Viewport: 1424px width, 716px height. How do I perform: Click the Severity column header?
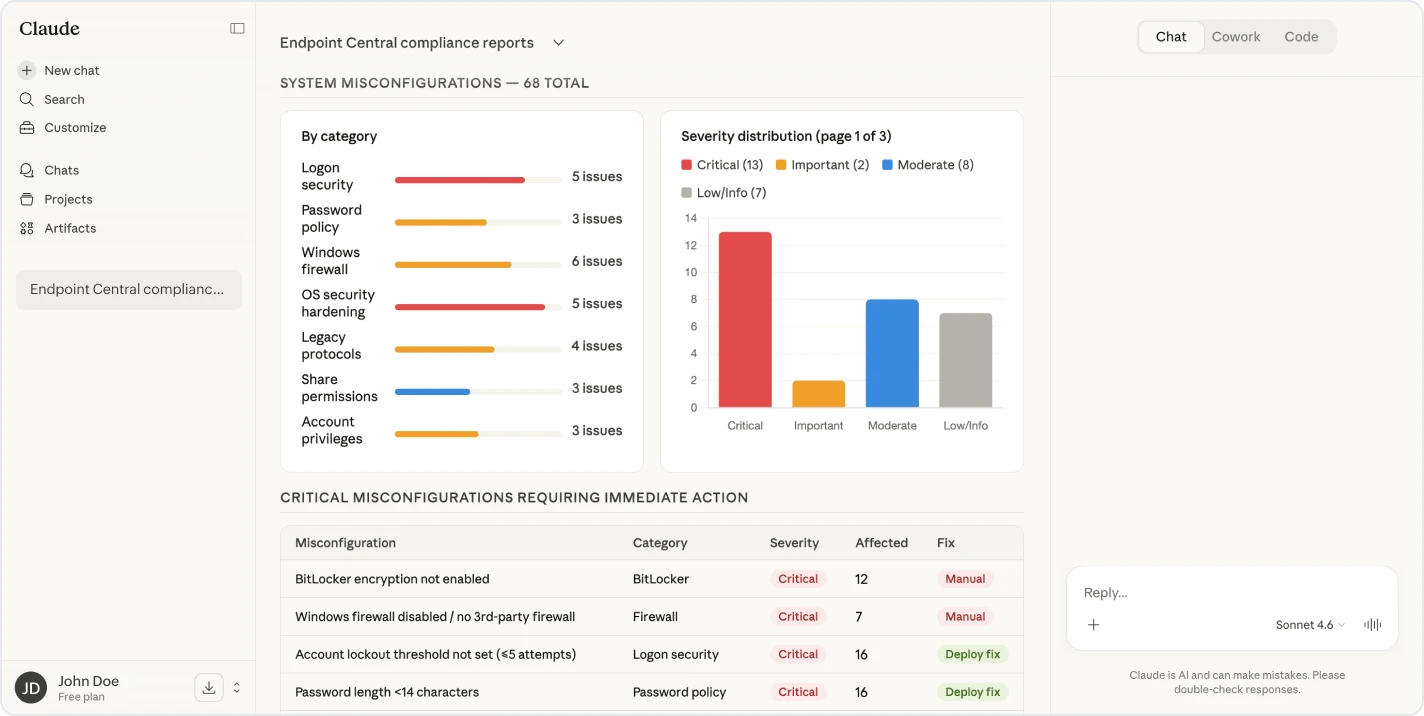tap(794, 543)
